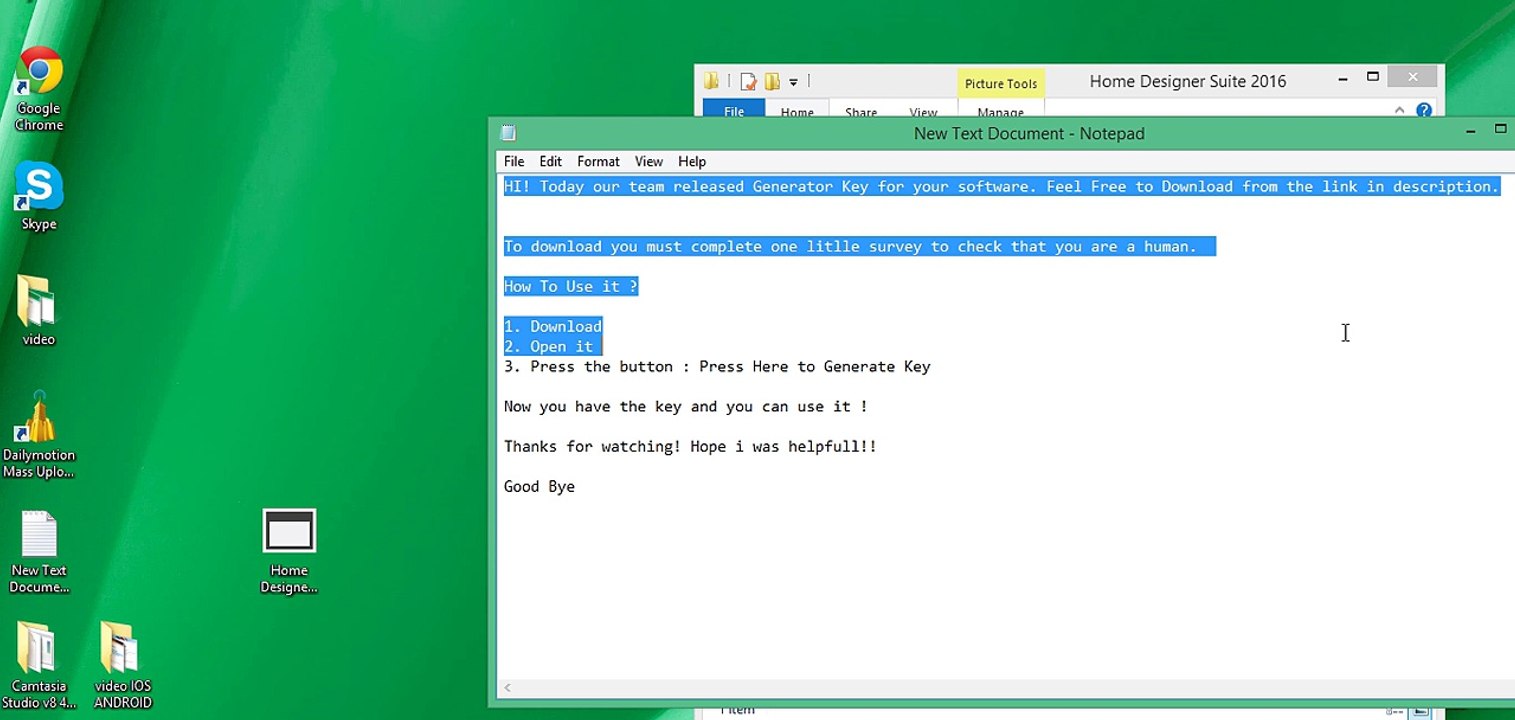Select the Camtasia Studio v8 folder

[x=39, y=665]
